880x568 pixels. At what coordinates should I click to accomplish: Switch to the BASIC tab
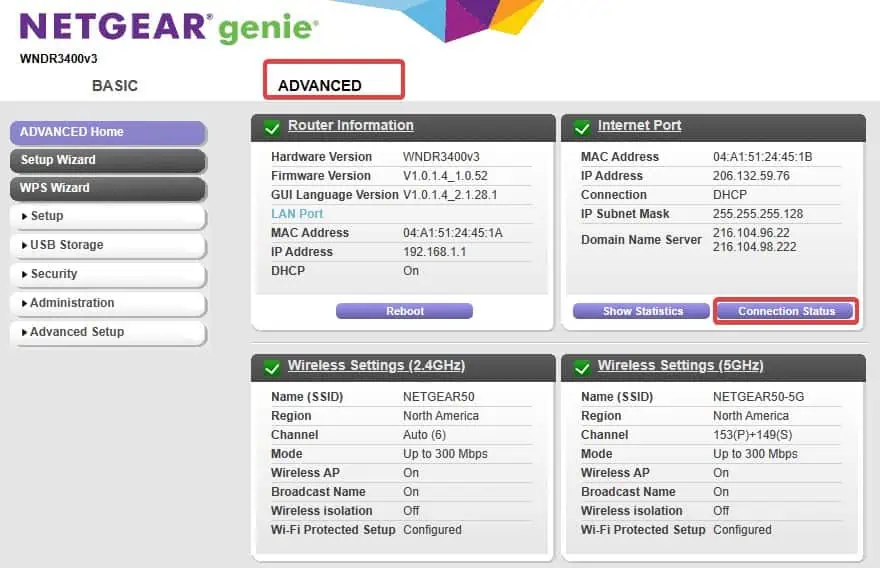tap(115, 86)
